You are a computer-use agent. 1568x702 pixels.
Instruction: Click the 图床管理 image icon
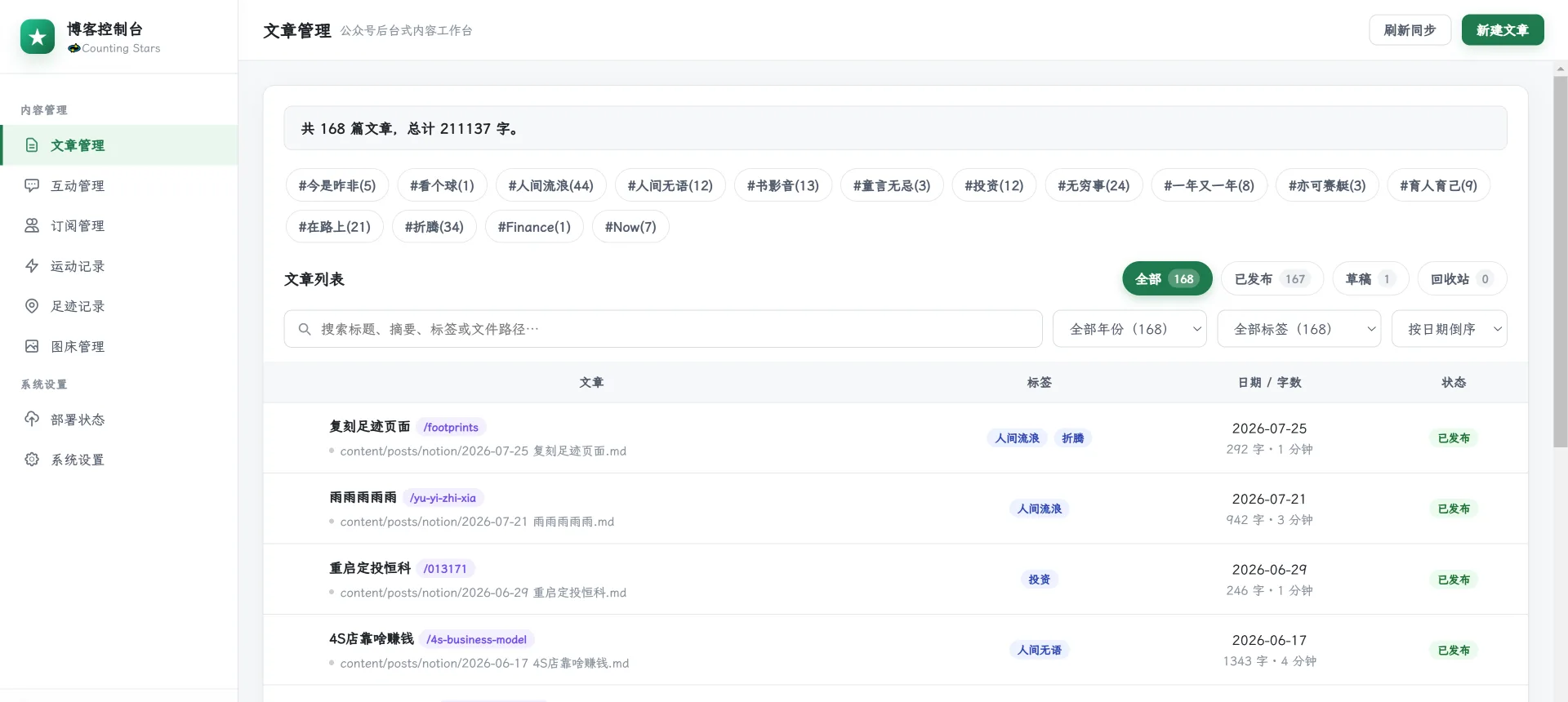coord(32,346)
